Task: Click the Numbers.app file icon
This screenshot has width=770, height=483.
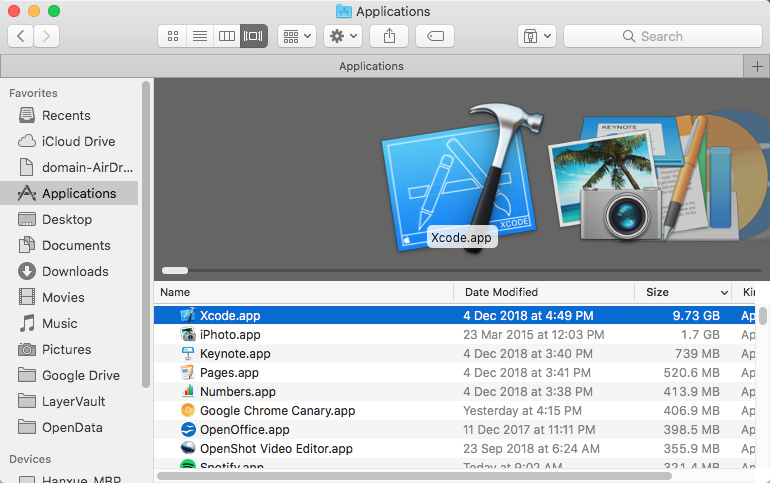Action: (x=188, y=392)
